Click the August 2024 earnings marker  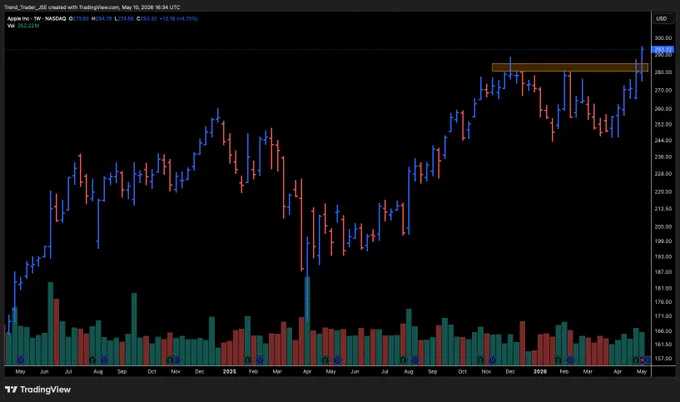(x=92, y=360)
